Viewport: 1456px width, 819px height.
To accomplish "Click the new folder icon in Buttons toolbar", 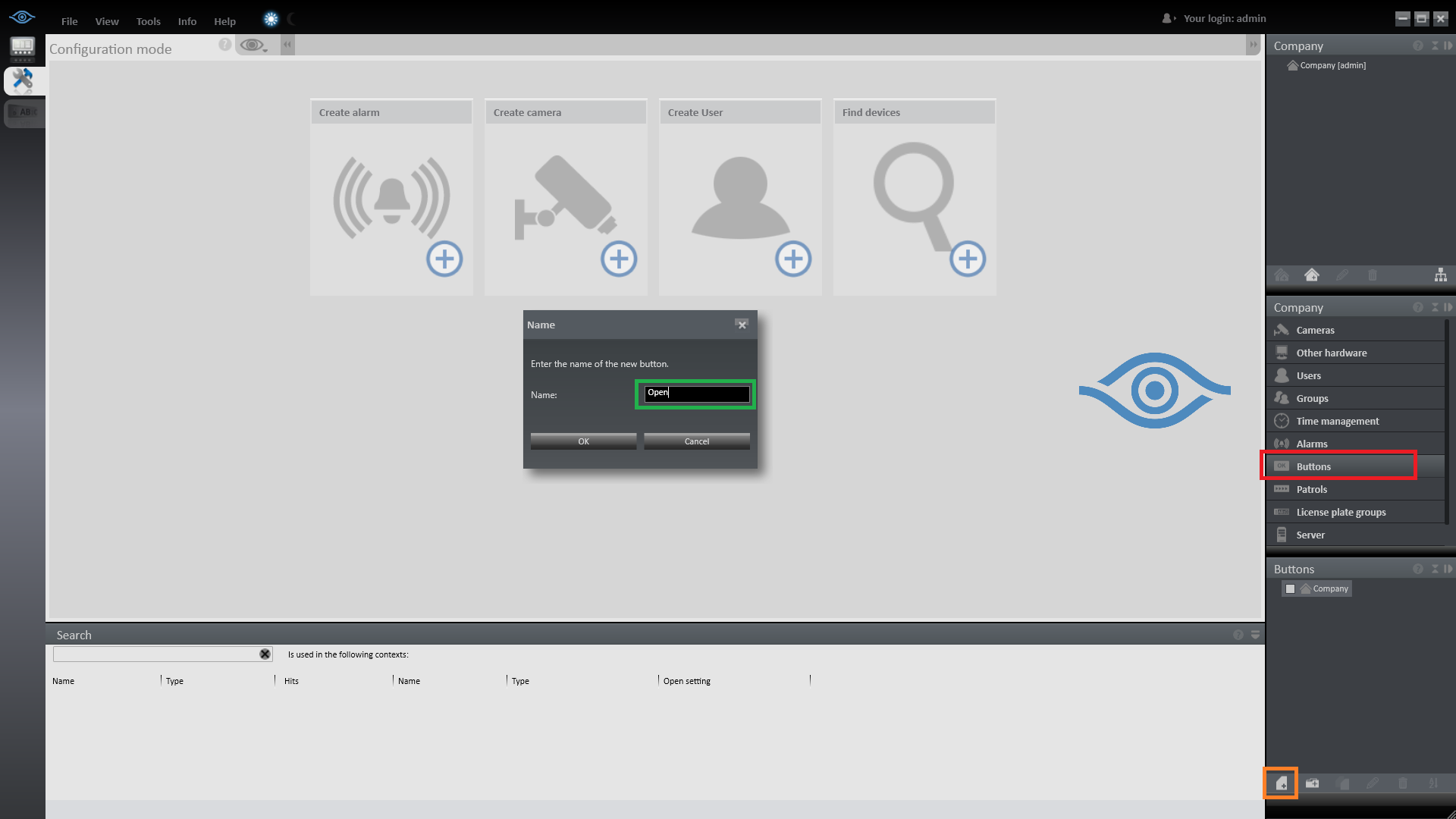I will (x=1312, y=783).
